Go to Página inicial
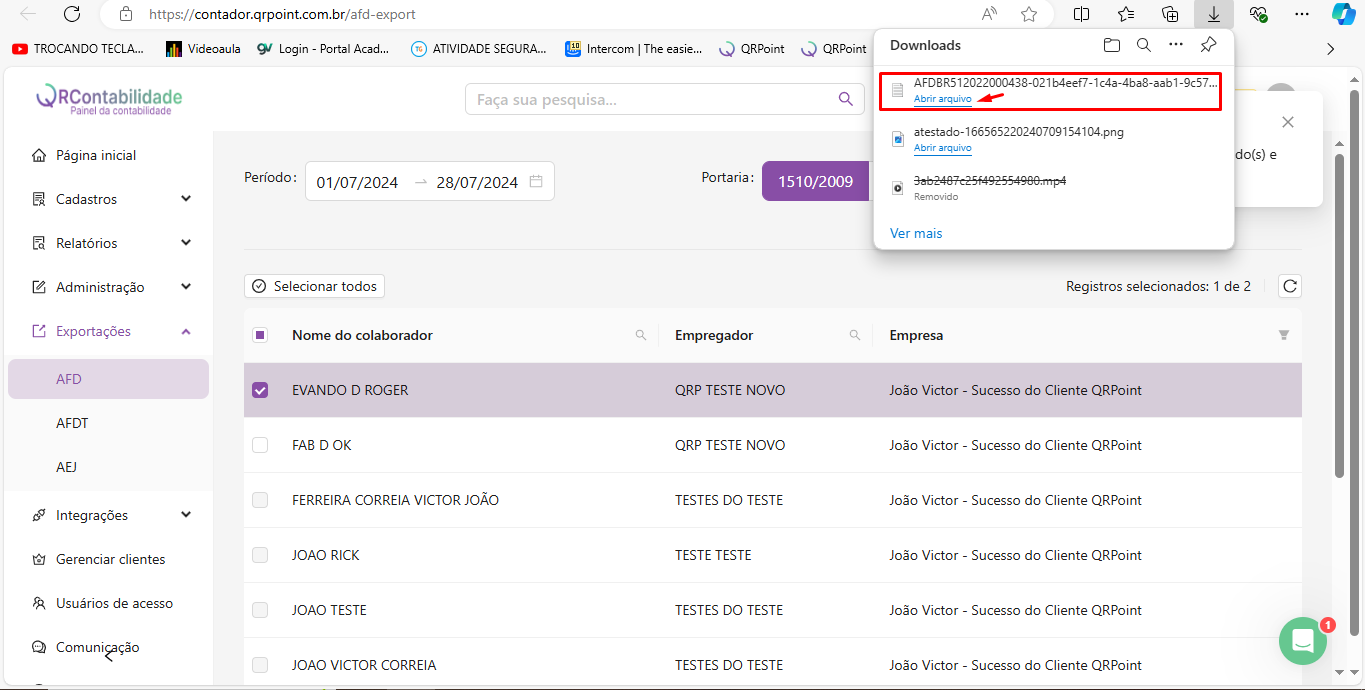Screen dimensions: 1365x690 tap(95, 155)
